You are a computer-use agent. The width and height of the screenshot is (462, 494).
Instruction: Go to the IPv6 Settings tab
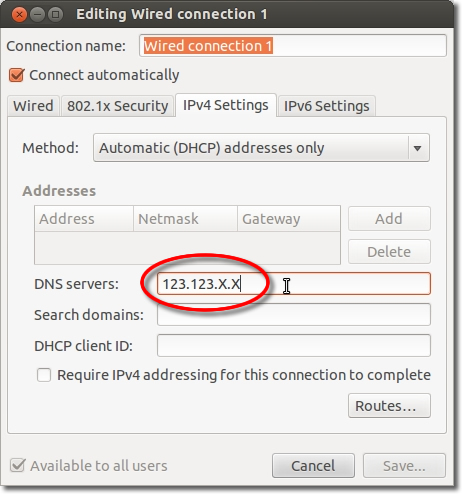(x=327, y=106)
